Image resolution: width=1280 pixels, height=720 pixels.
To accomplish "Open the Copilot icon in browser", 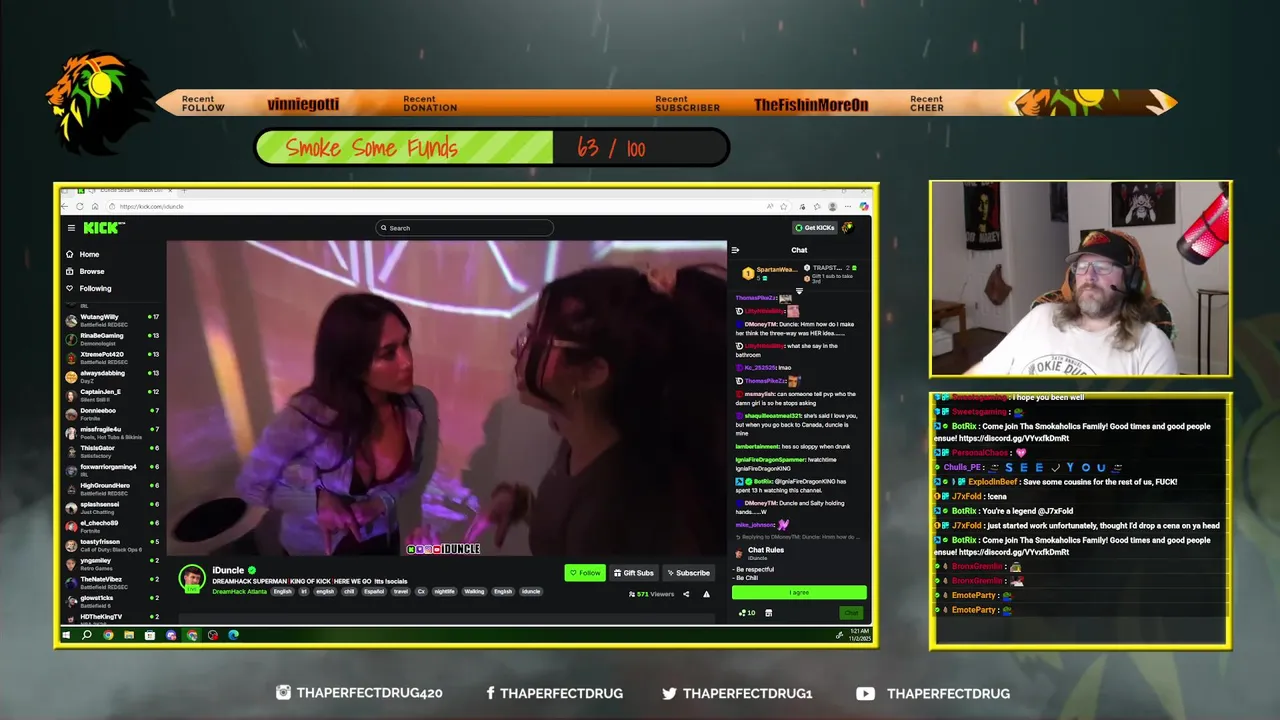I will click(x=864, y=206).
